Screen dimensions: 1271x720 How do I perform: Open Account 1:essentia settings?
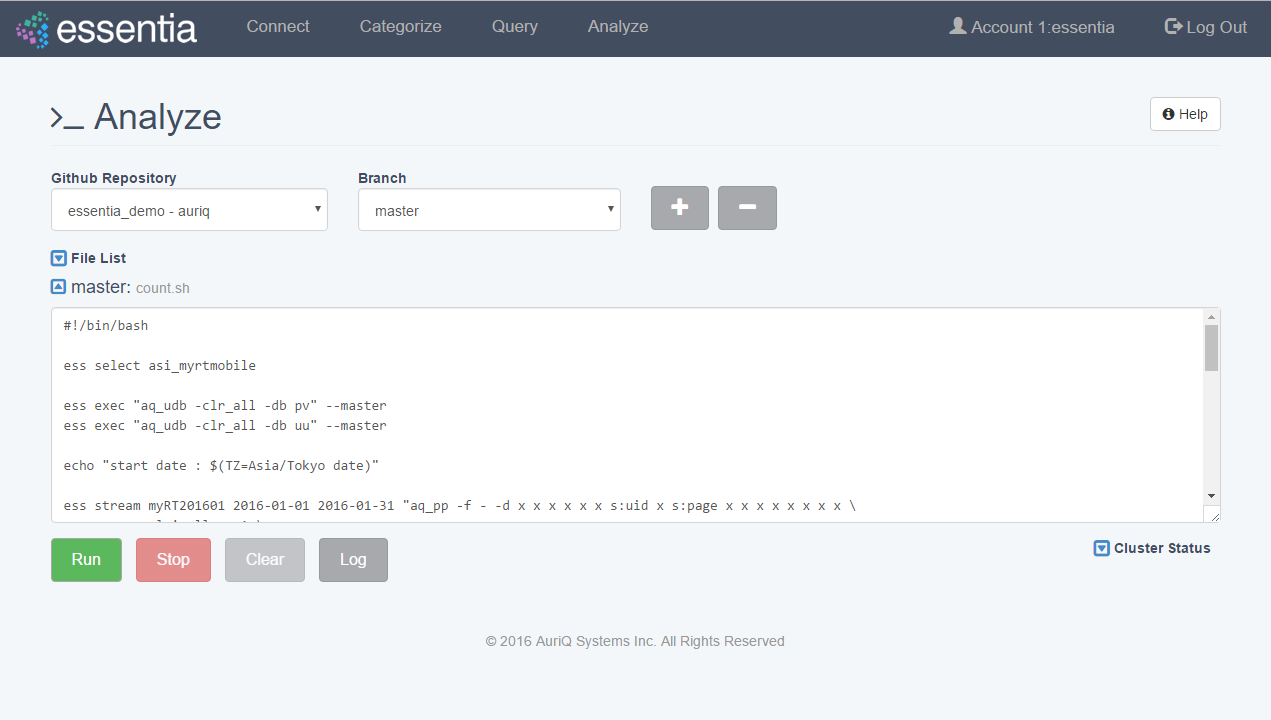point(1032,27)
